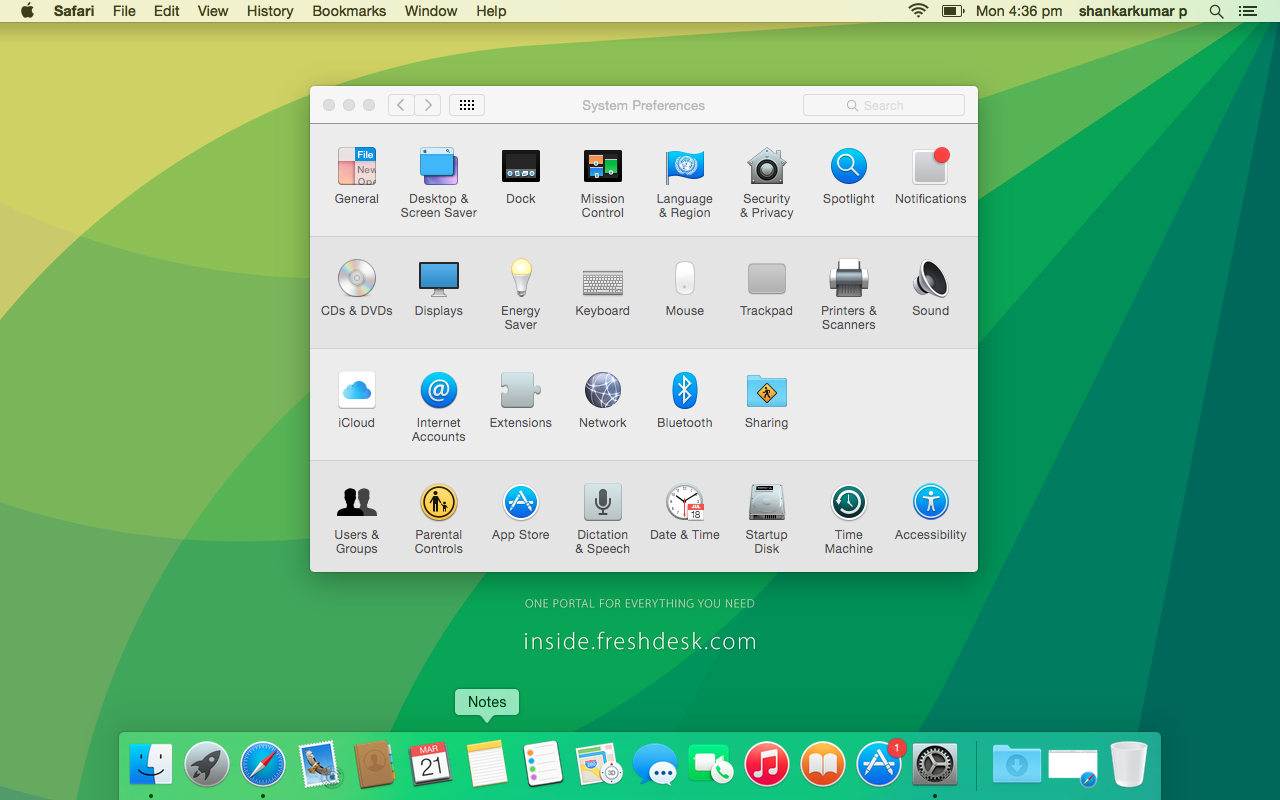1280x800 pixels.
Task: Open the Downloads folder in Dock
Action: (x=1017, y=765)
